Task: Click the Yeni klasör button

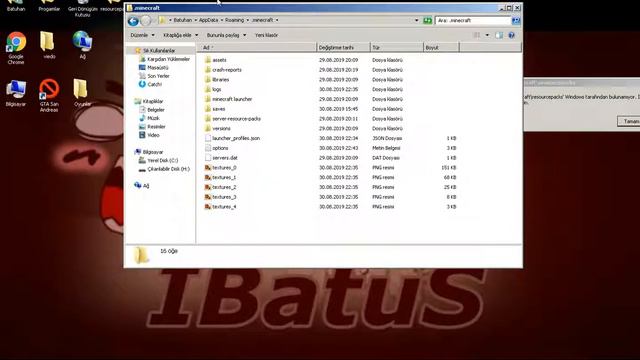Action: coord(266,36)
